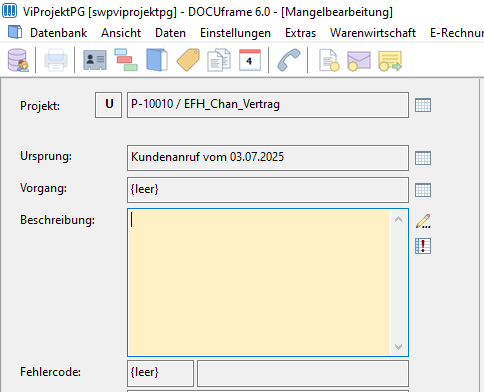Click the colored workflow boxes icon
This screenshot has width=484, height=392.
tap(126, 60)
